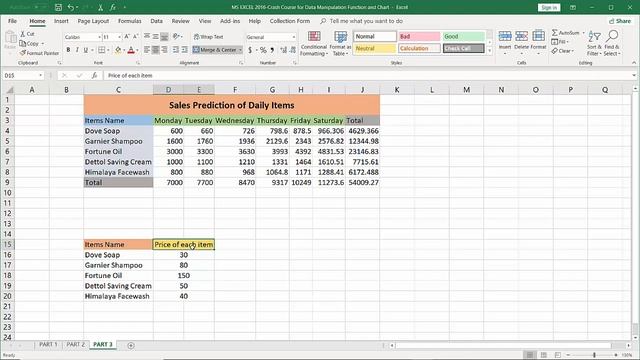This screenshot has width=640, height=360.
Task: Expand the formula bar
Action: 634,76
